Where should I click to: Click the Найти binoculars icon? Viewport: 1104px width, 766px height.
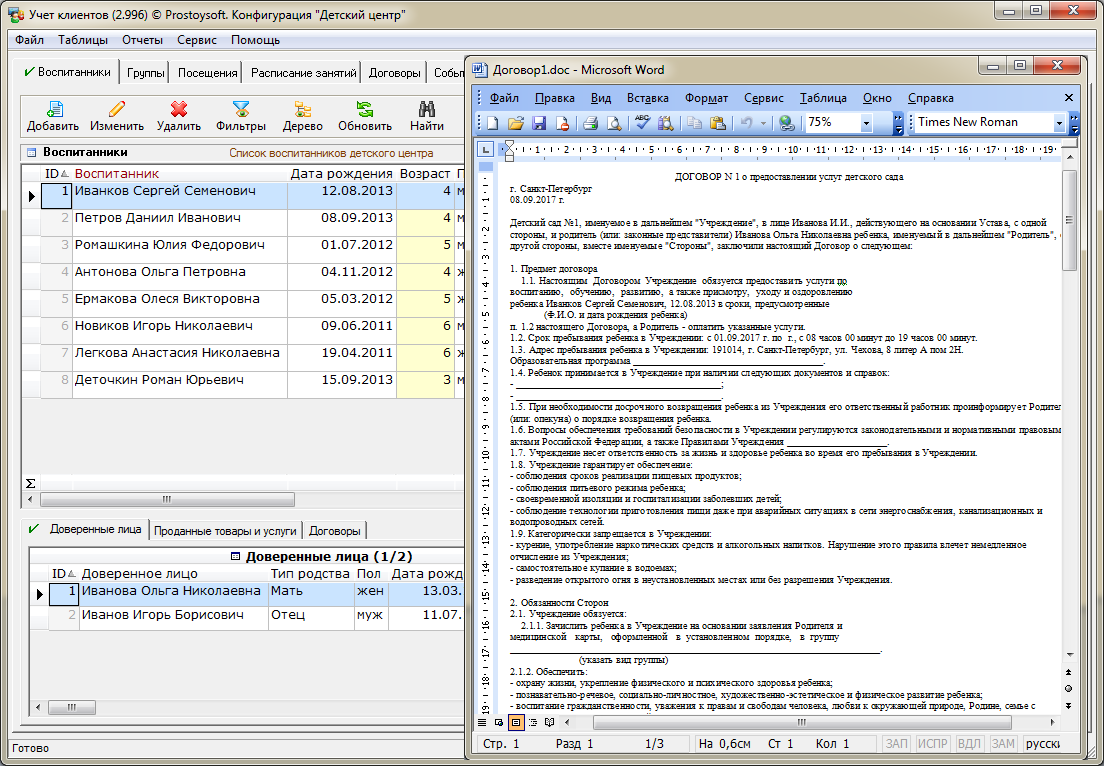(426, 110)
